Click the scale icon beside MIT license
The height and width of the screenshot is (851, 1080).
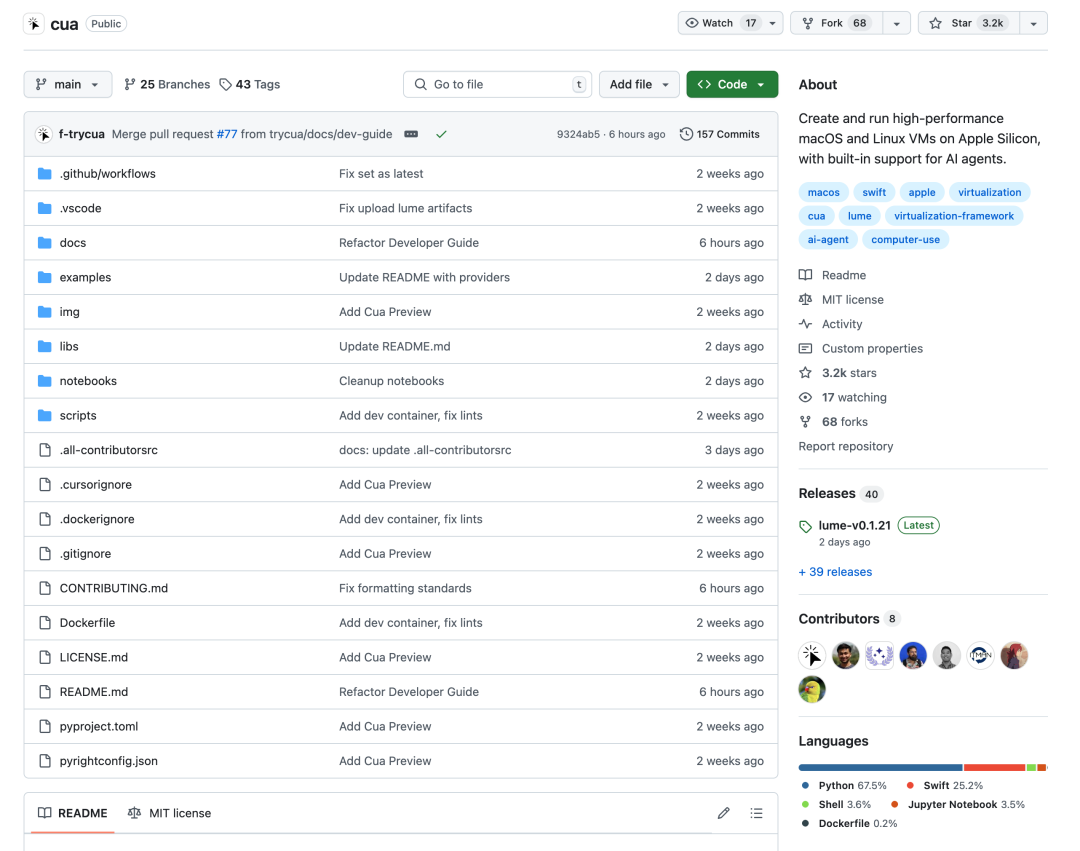805,300
